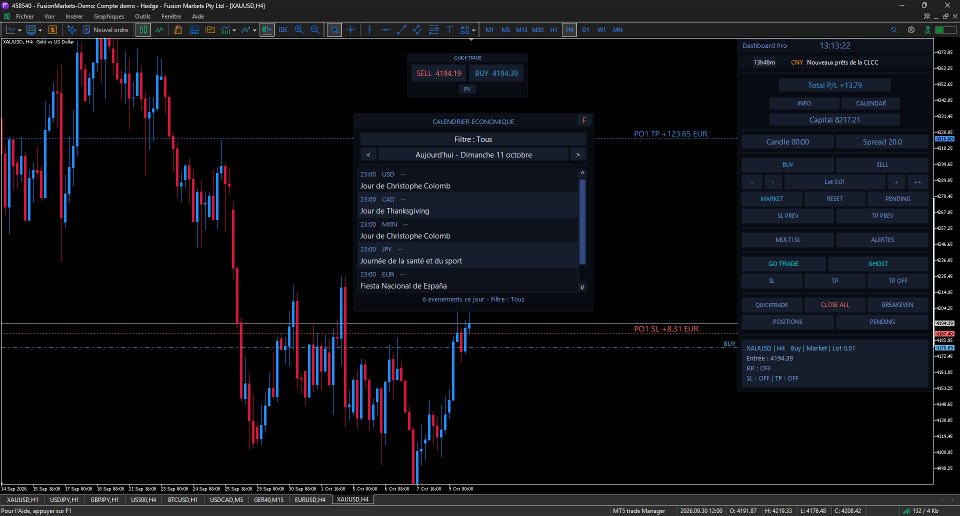Click the BREAKEVEN button

pos(898,305)
